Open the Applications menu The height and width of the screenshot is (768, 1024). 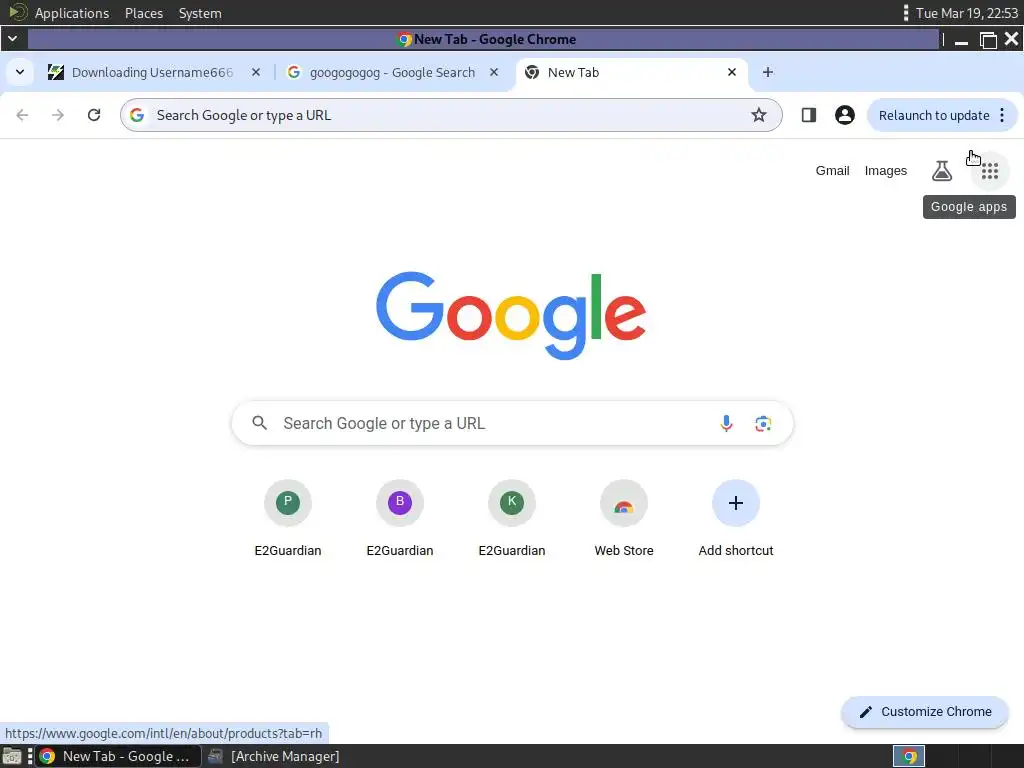point(72,13)
